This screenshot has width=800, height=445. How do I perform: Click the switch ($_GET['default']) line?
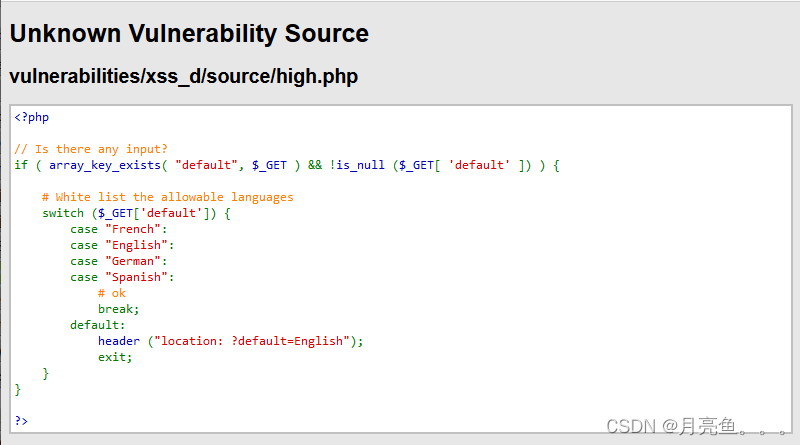click(x=136, y=213)
